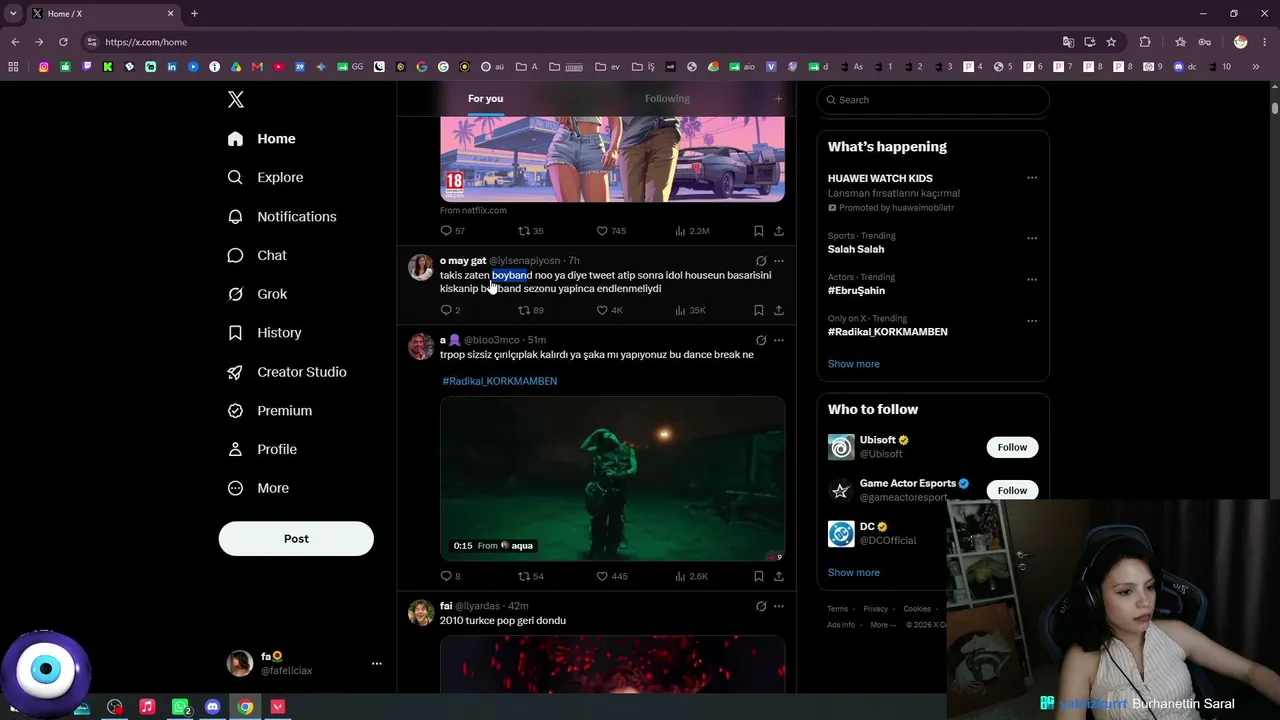
Task: Show more under What's happening
Action: tap(854, 364)
